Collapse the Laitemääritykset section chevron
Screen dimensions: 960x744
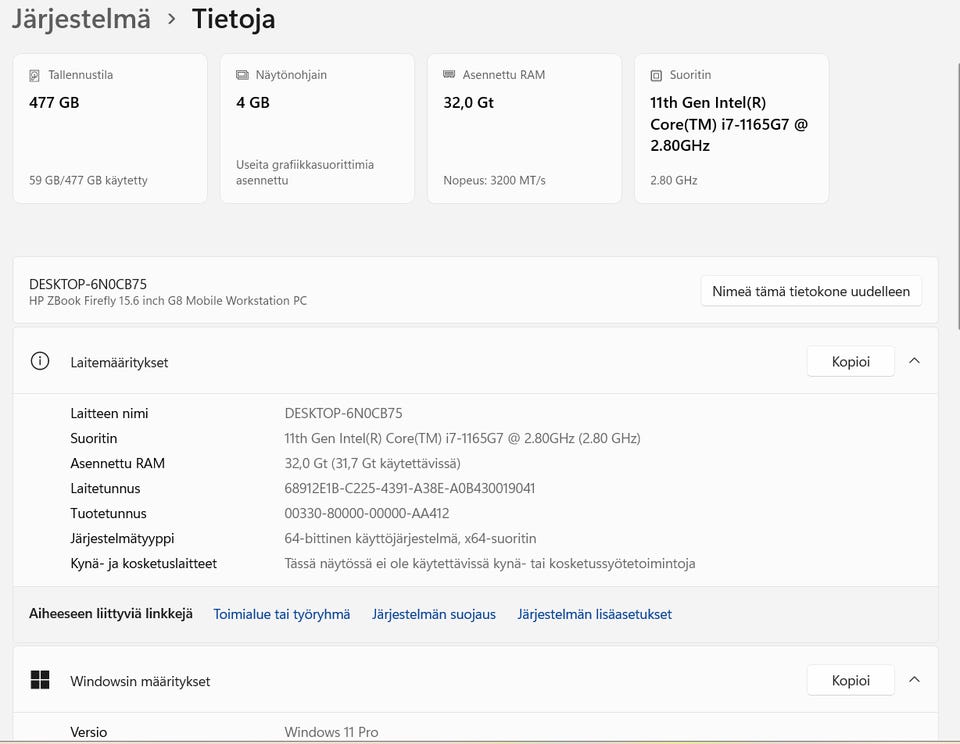point(914,361)
